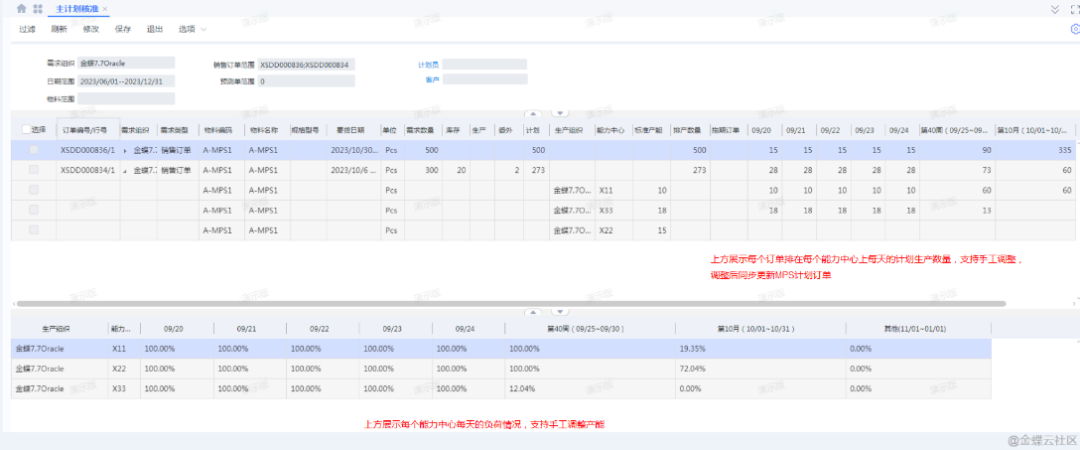Open the 选项 dropdown menu
The image size is (1080, 450).
coord(192,29)
